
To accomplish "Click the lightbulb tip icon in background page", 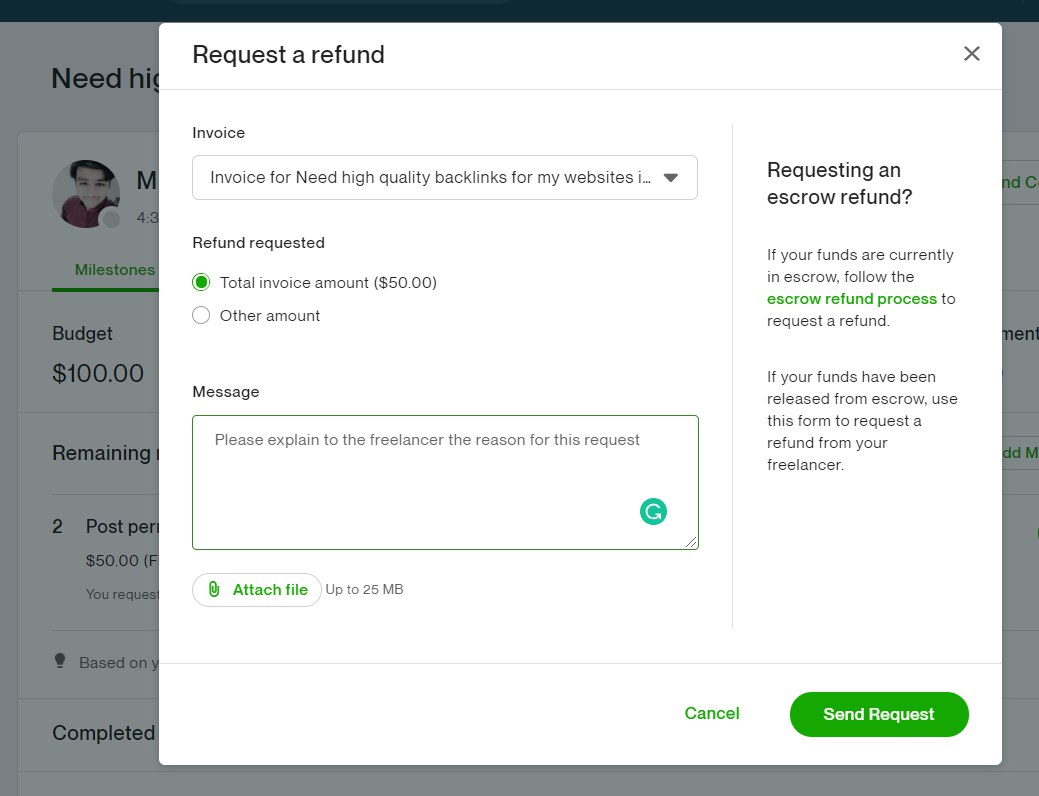I will click(x=60, y=661).
